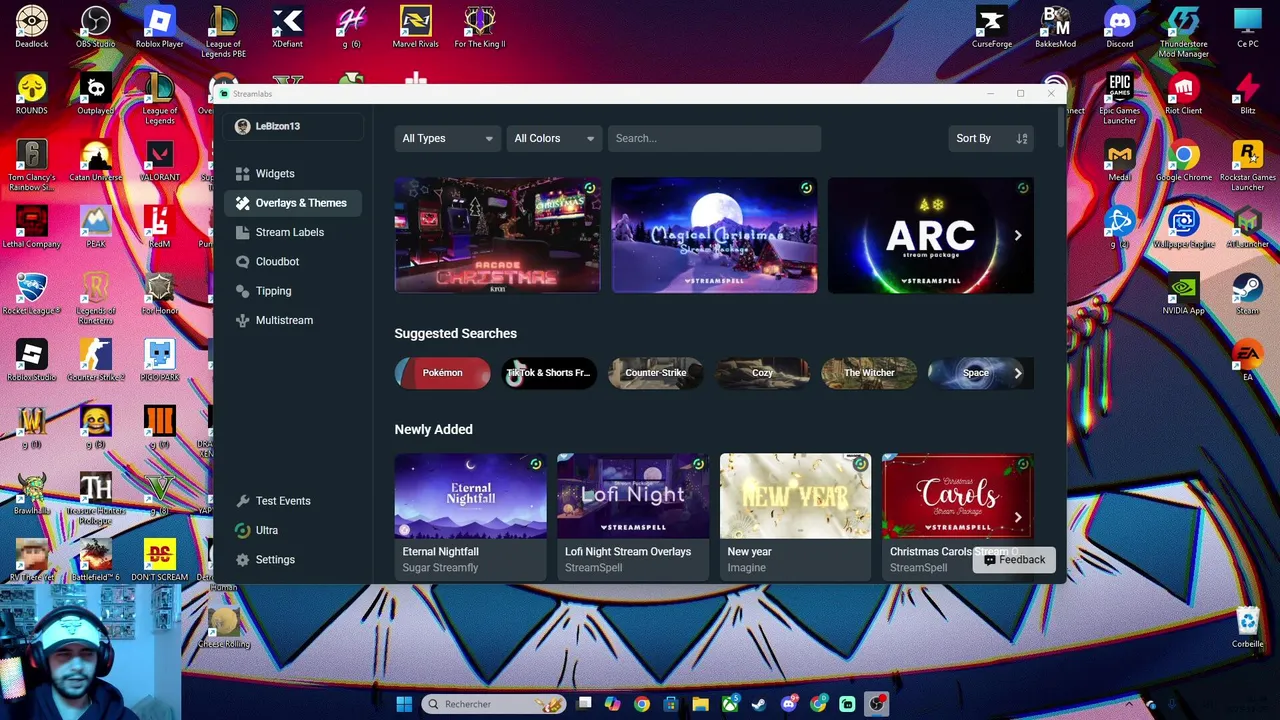Click the Counter-Strike 2 desktop icon

coord(96,360)
